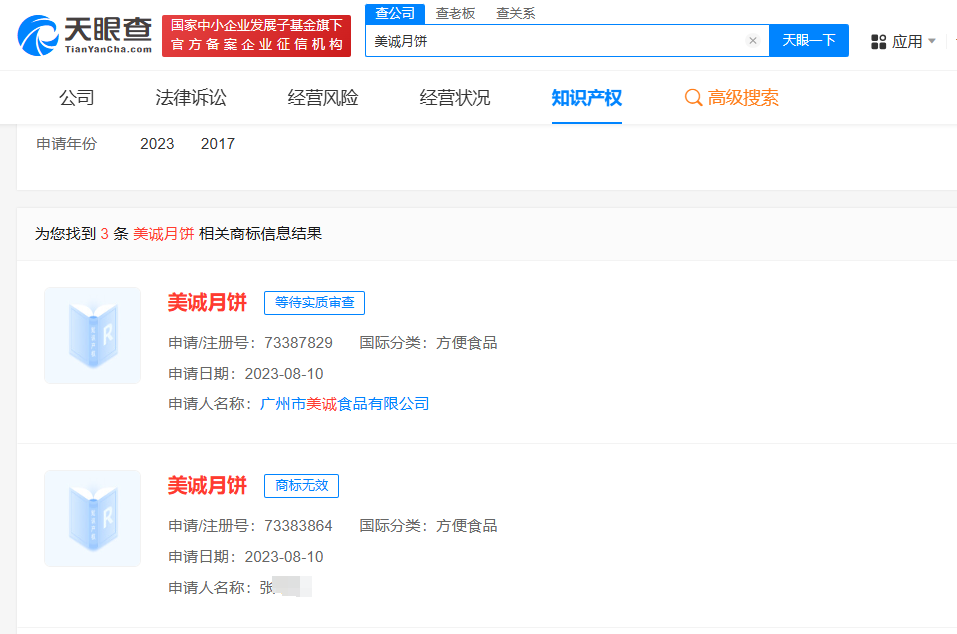Switch to 查老板 search tab

pos(455,13)
